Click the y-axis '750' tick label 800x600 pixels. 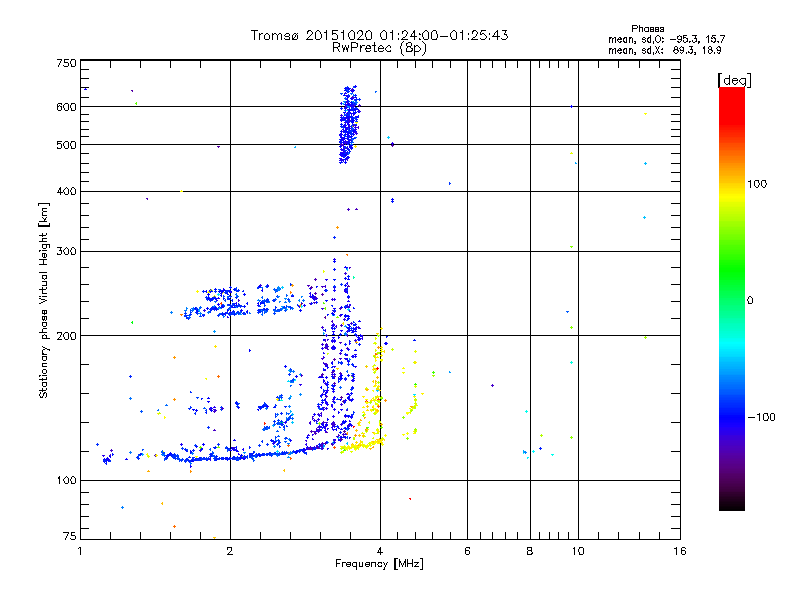(x=66, y=63)
